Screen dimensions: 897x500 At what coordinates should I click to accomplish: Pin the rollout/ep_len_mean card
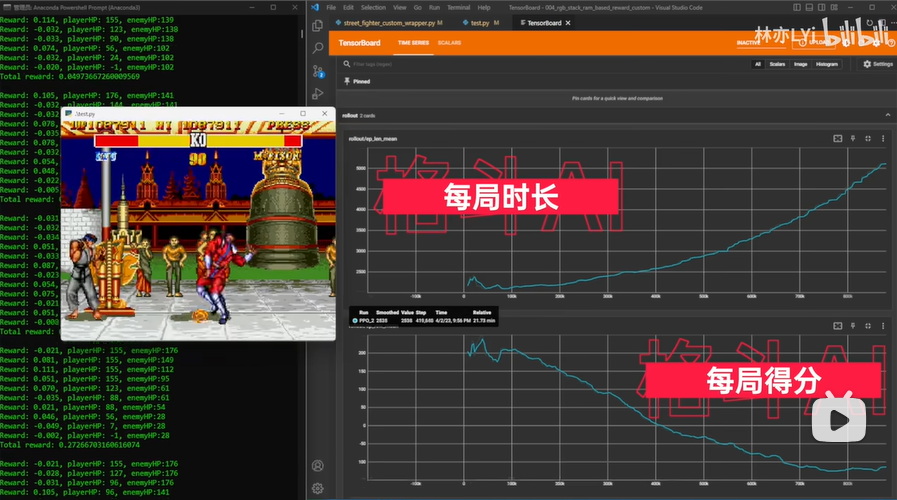click(853, 138)
